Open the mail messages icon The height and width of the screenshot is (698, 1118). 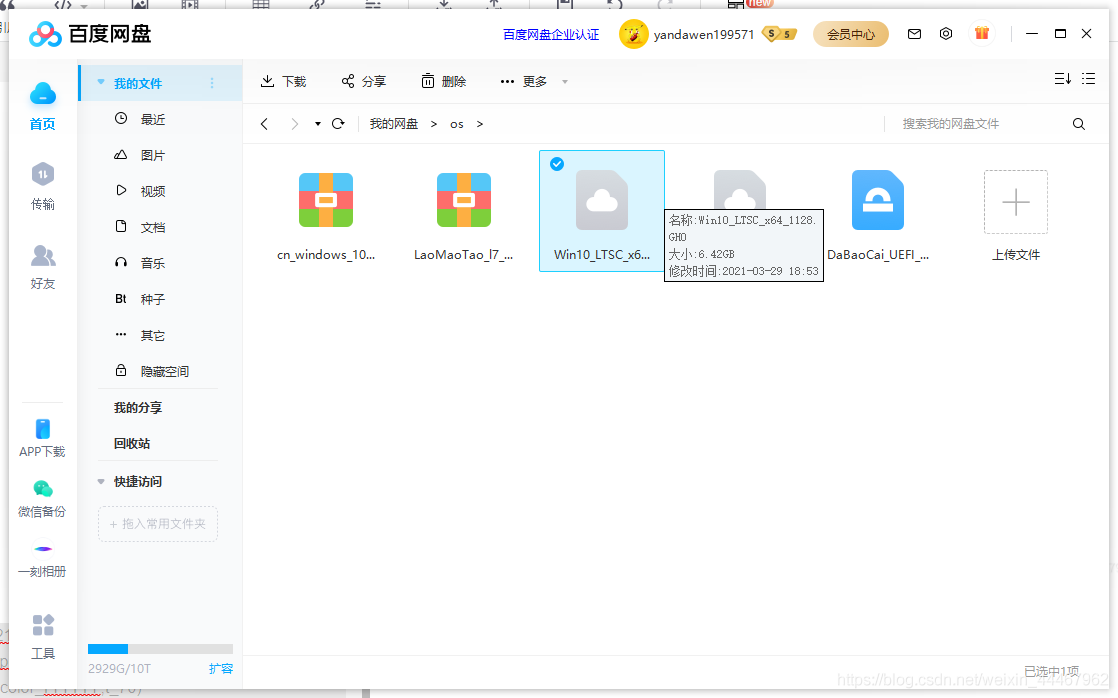[x=914, y=34]
